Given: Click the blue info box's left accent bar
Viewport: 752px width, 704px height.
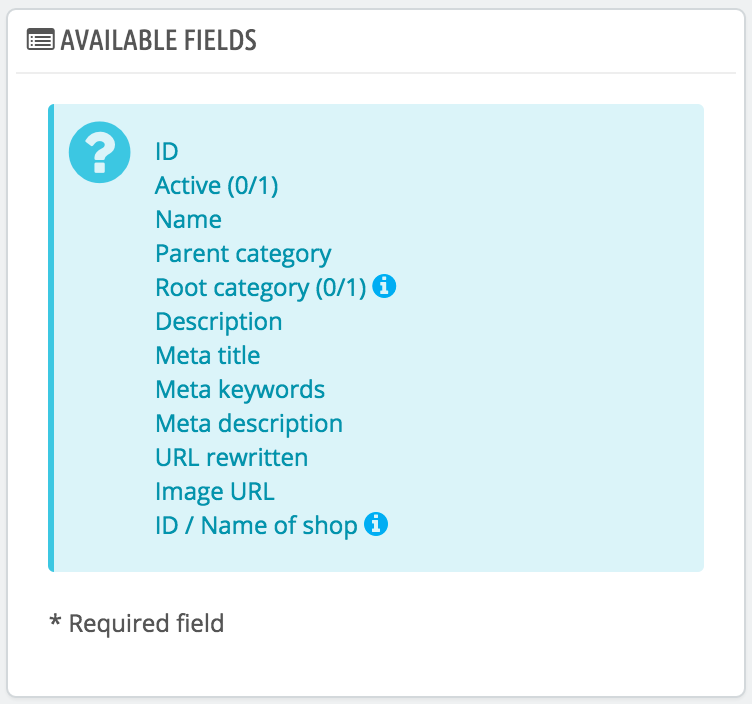Looking at the screenshot, I should point(51,338).
